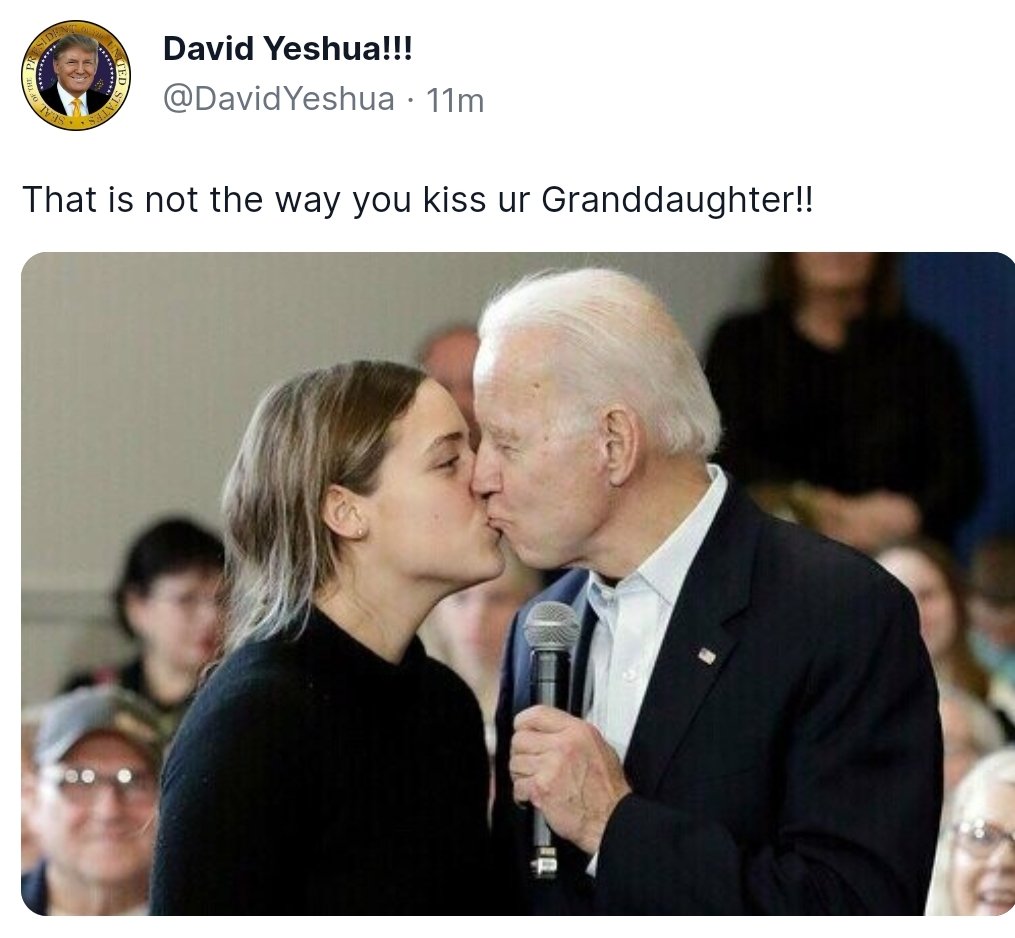Click the yellow tie inside the avatar
This screenshot has width=1015, height=938.
pos(77,107)
